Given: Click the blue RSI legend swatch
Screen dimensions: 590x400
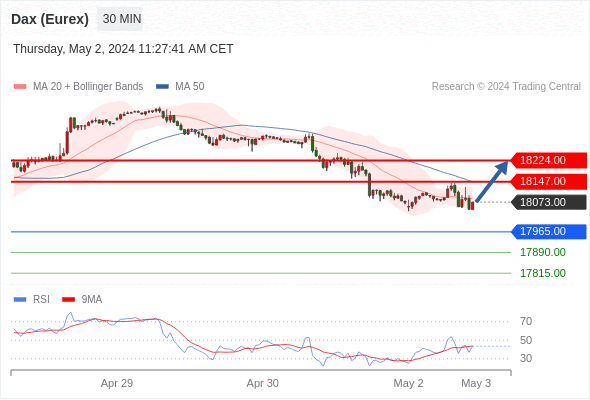Looking at the screenshot, I should (x=20, y=300).
